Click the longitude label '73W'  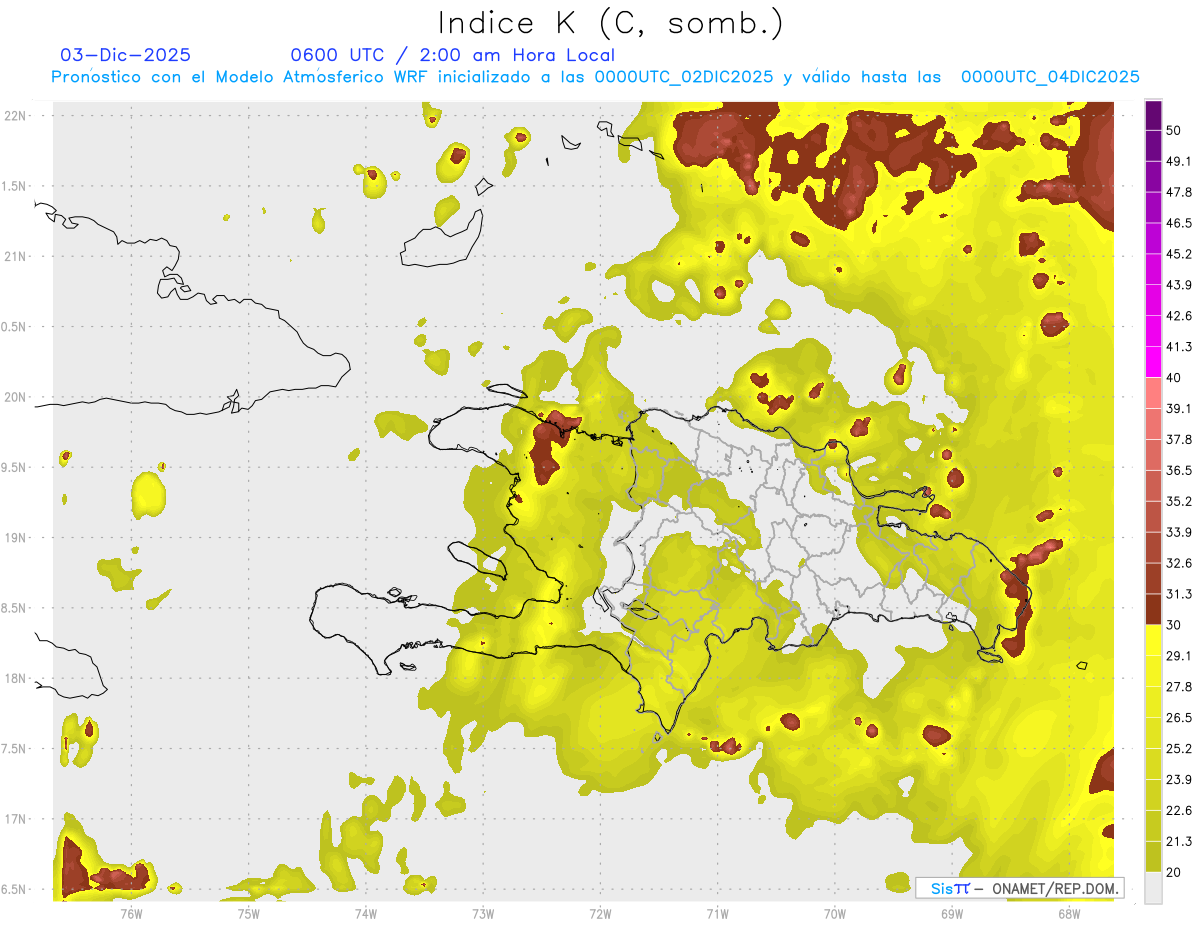click(483, 912)
